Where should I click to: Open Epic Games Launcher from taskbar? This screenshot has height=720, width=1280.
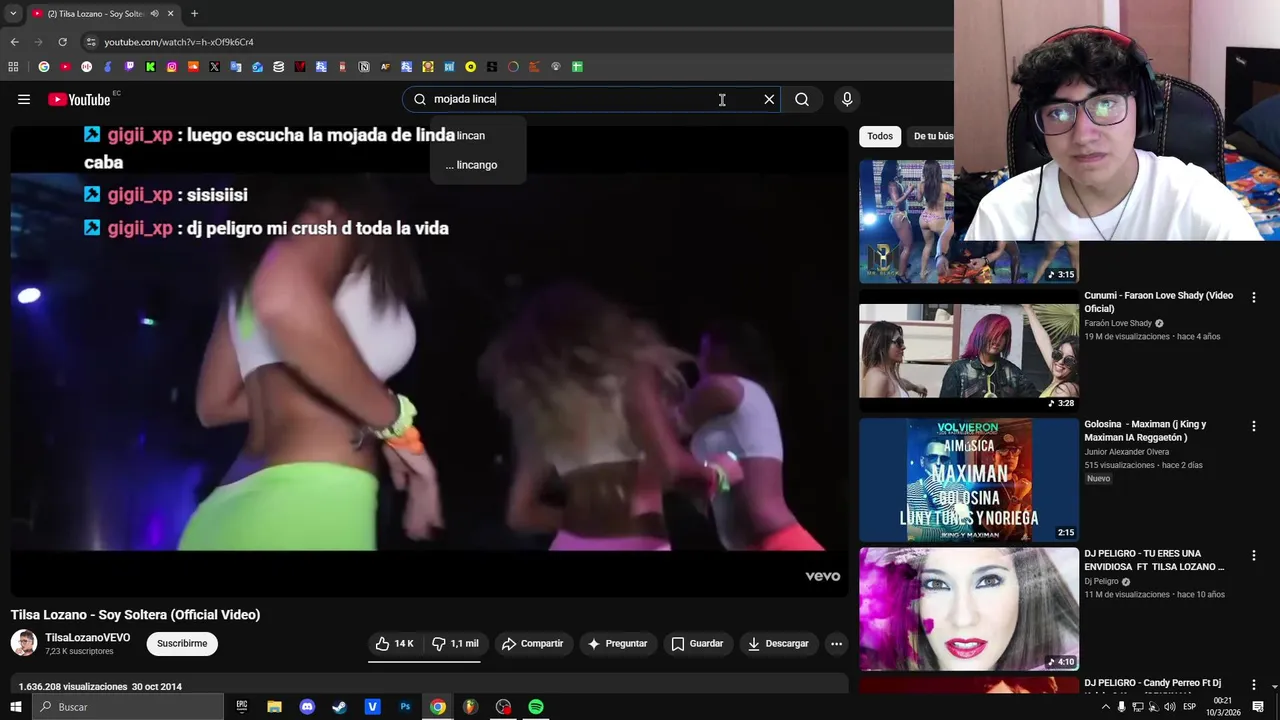(x=241, y=707)
